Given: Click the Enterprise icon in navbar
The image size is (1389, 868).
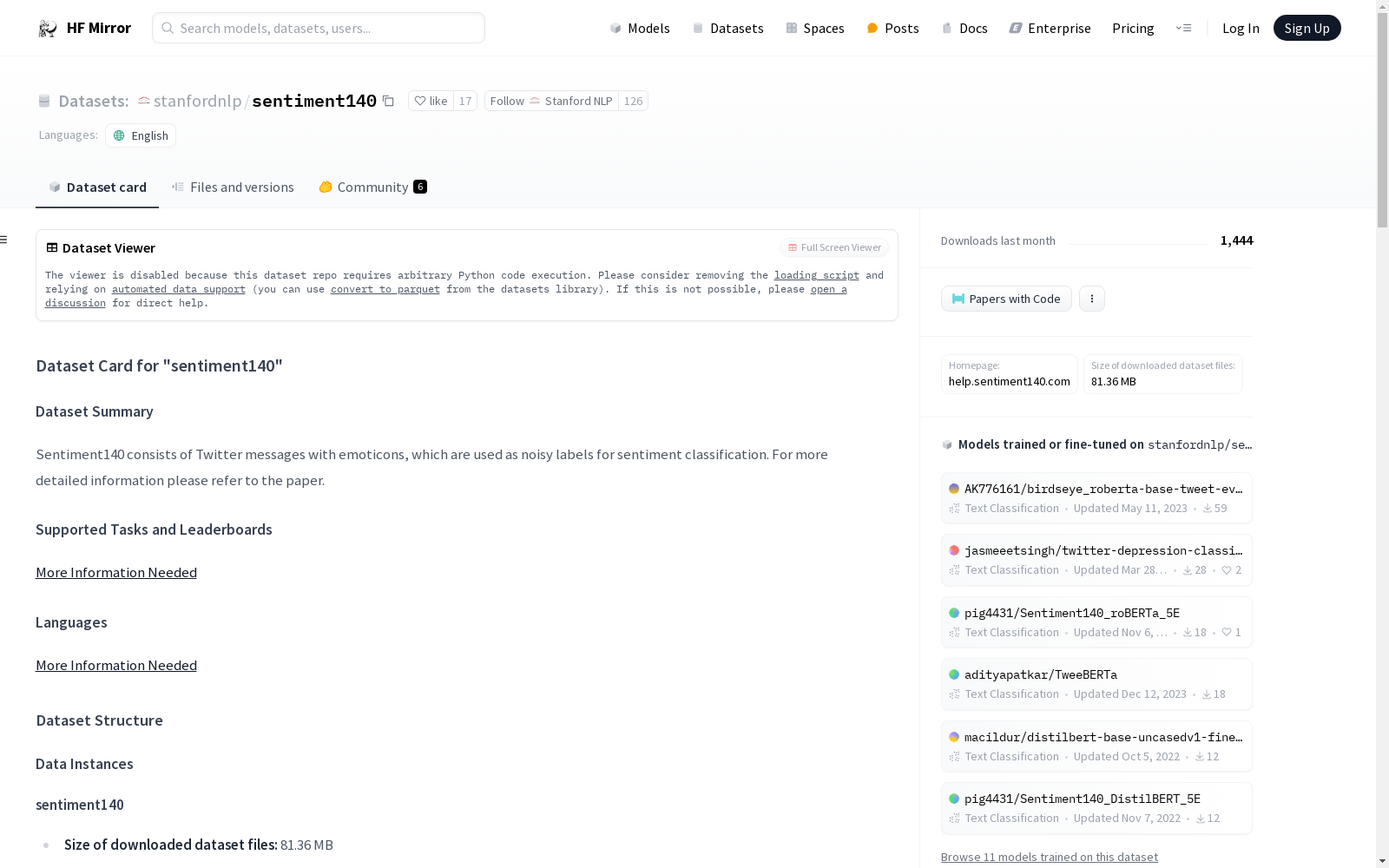Looking at the screenshot, I should coord(1016,29).
